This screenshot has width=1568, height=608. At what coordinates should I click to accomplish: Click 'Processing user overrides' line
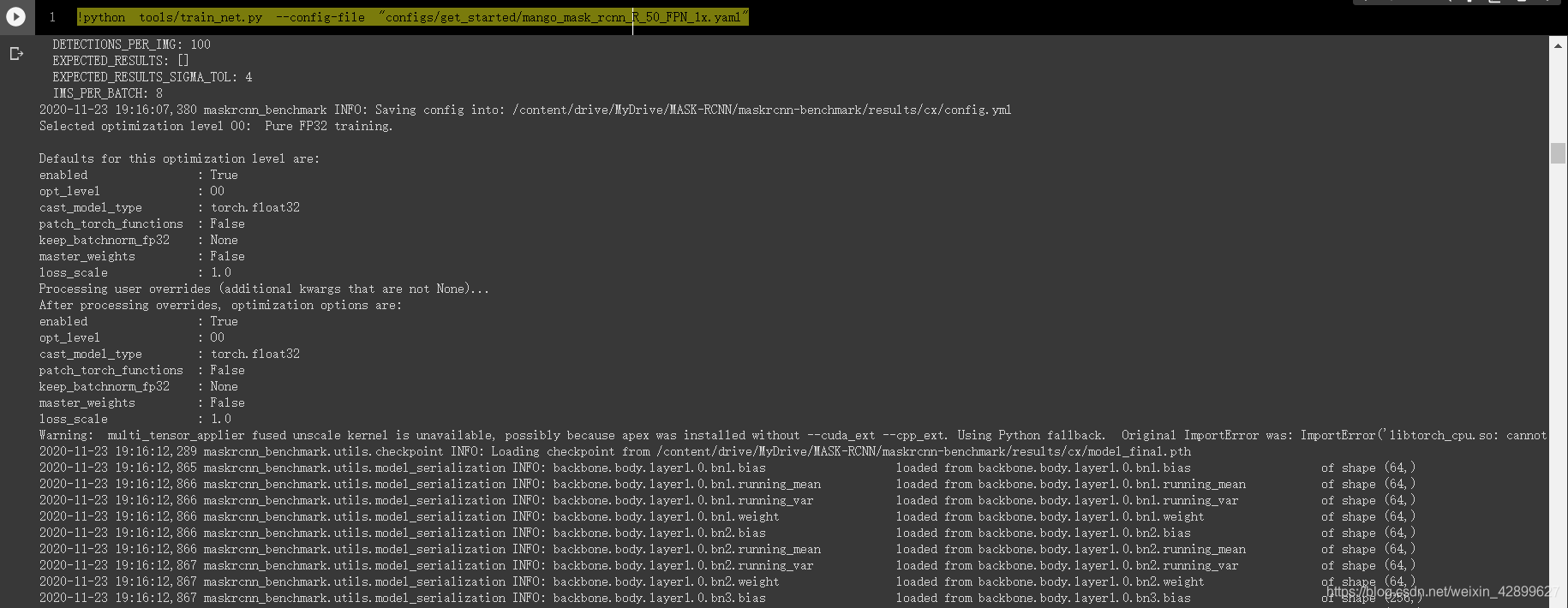[x=264, y=289]
